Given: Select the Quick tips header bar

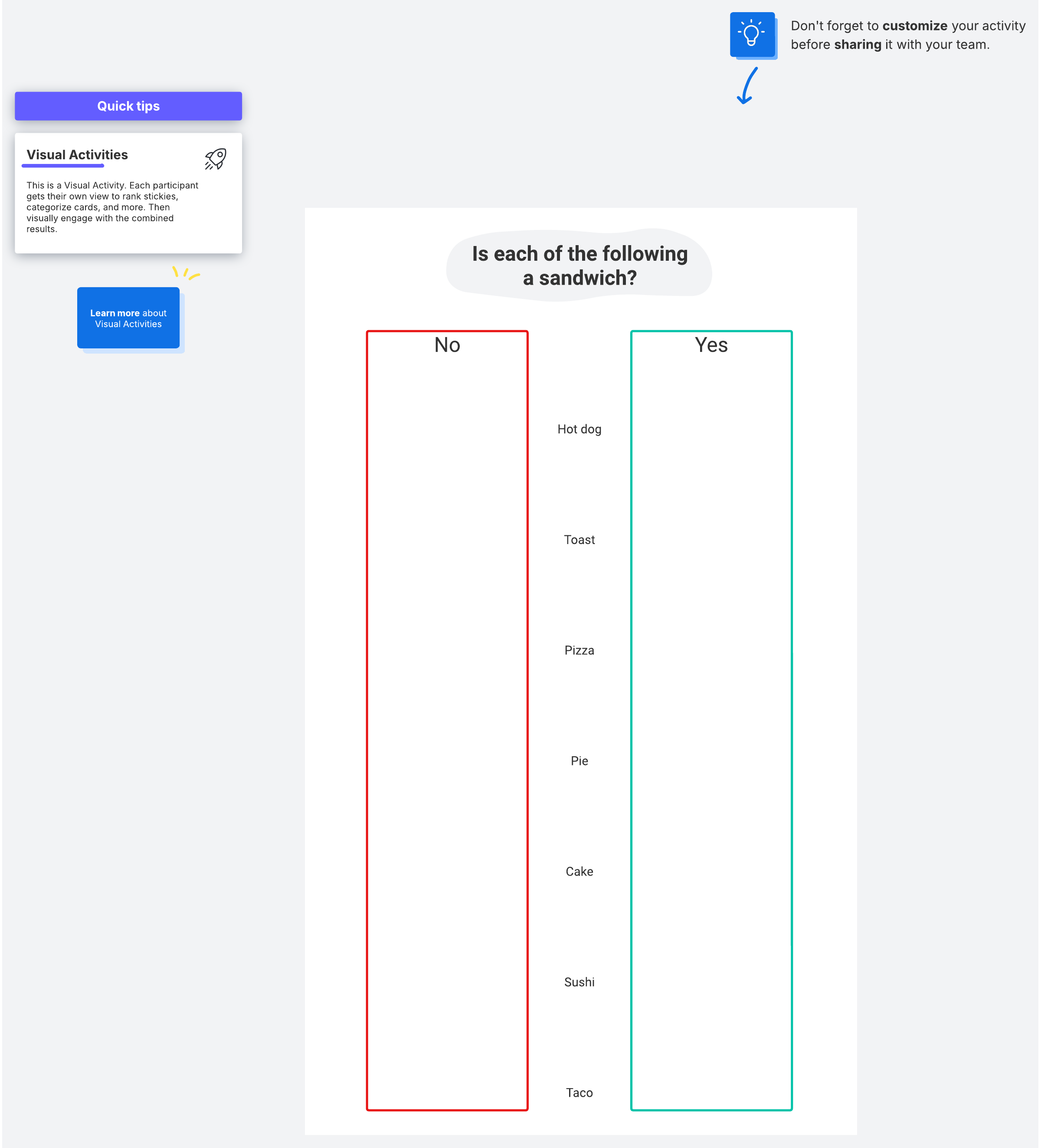Looking at the screenshot, I should (128, 106).
